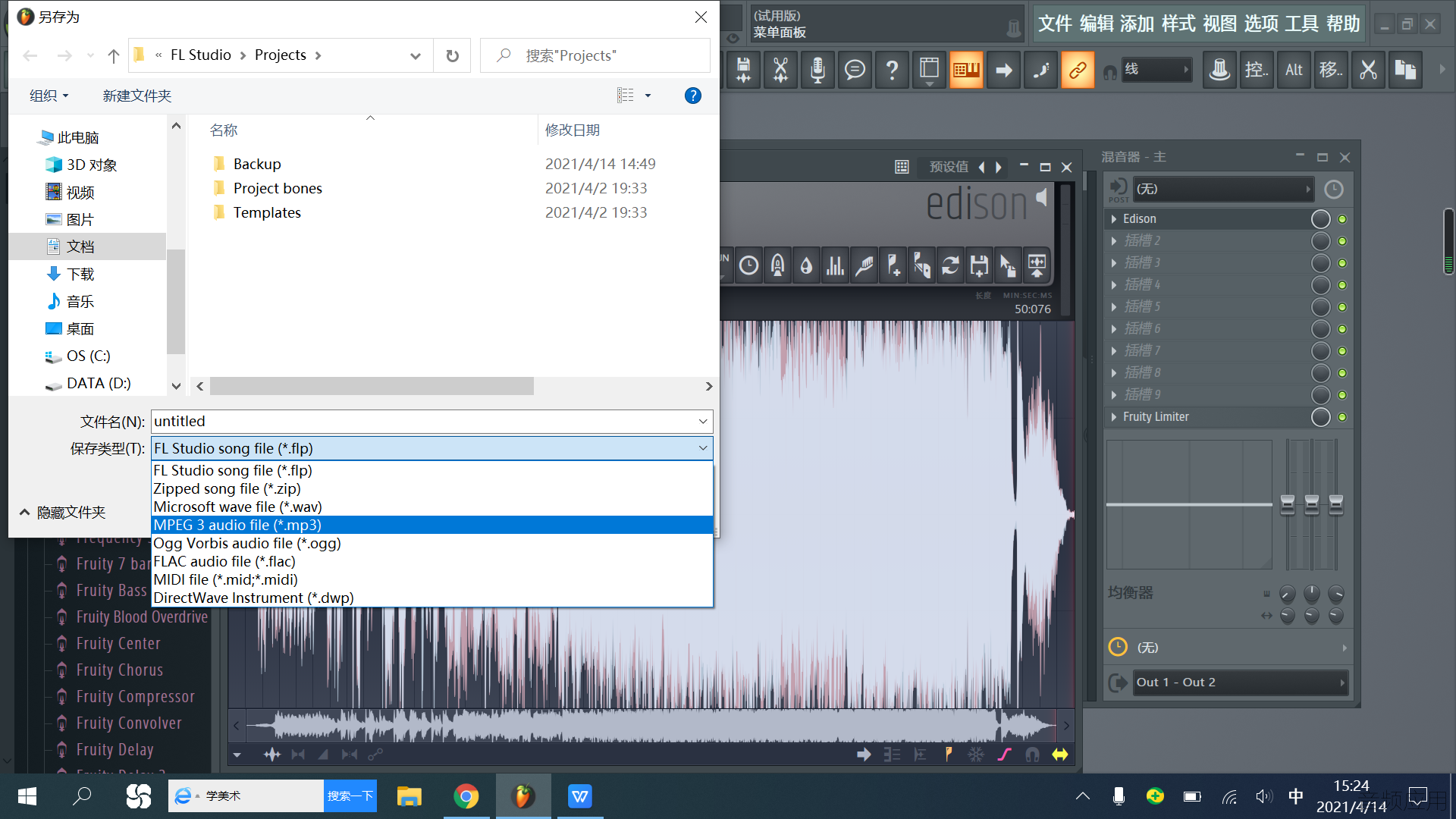Click the speech bubble toolbar icon

click(855, 71)
